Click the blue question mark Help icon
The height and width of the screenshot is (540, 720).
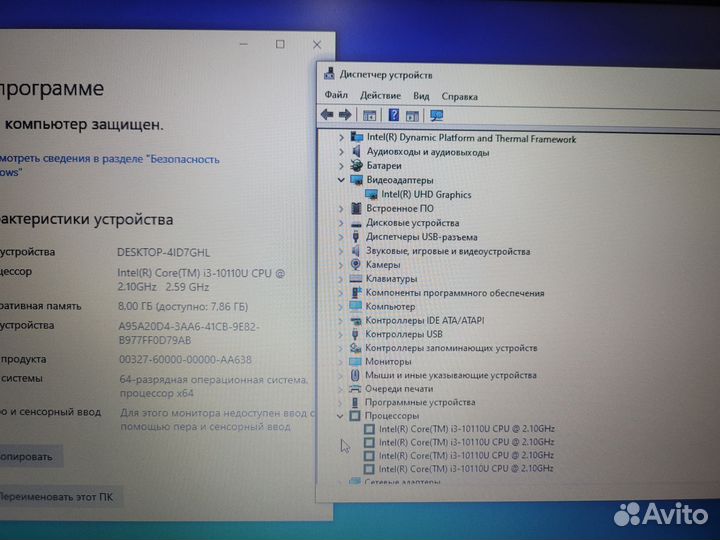394,115
